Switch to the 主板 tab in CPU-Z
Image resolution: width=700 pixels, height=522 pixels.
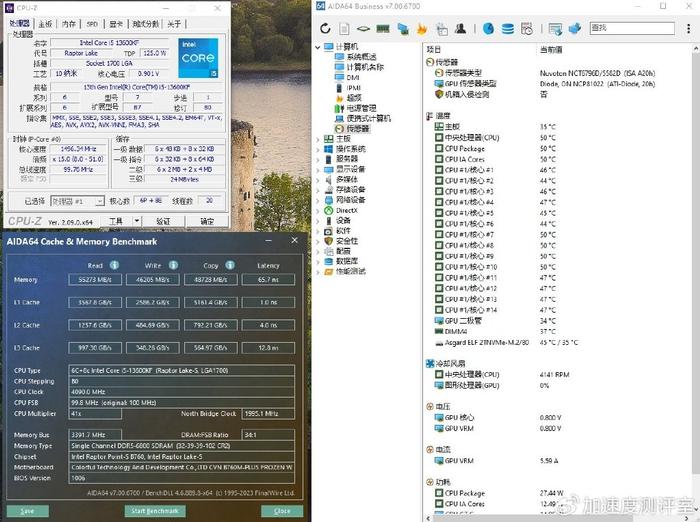(x=45, y=24)
